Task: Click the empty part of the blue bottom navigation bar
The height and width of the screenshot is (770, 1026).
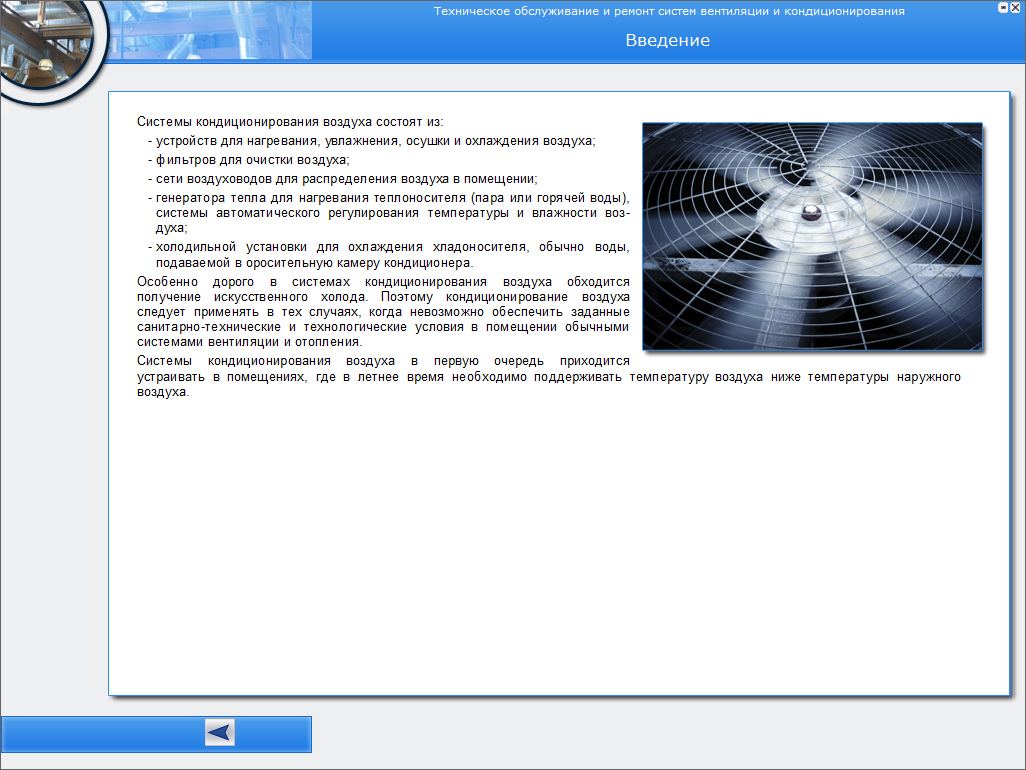Action: coord(100,734)
